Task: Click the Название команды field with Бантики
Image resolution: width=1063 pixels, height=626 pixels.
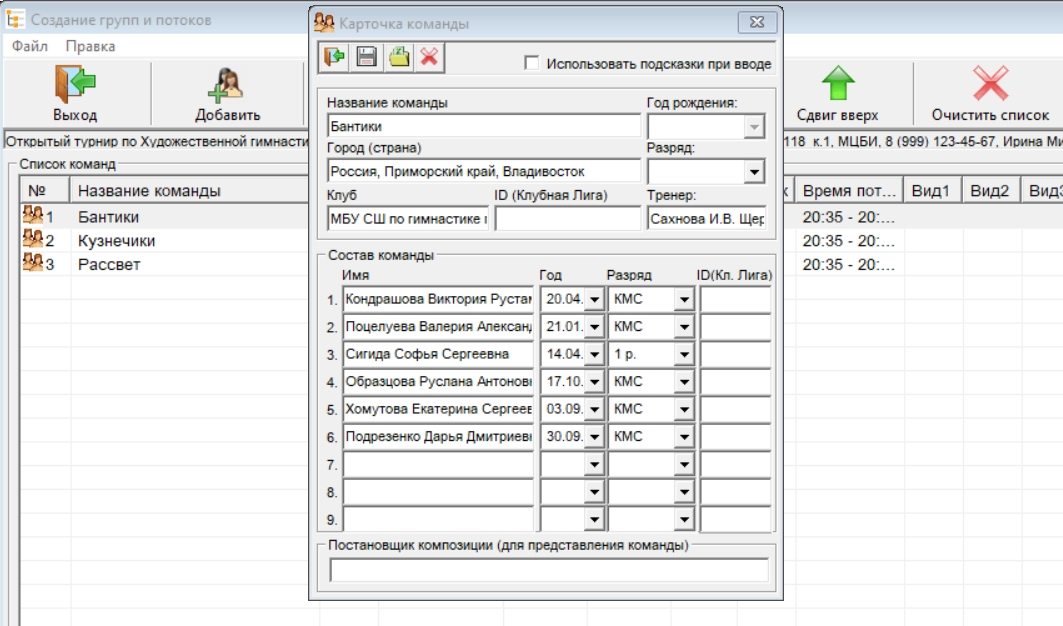Action: coord(483,126)
